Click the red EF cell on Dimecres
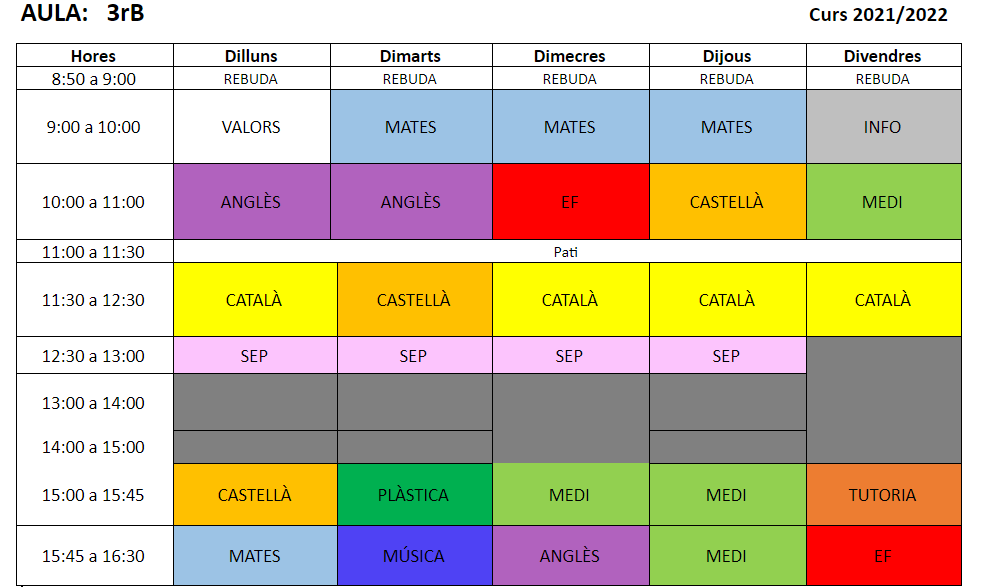 coord(570,202)
